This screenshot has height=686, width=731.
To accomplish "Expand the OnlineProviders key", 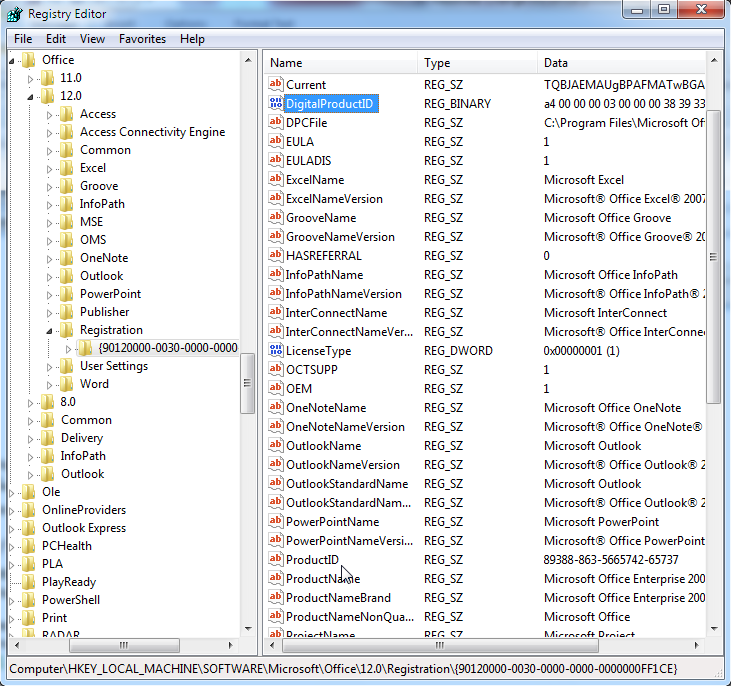I will pos(12,511).
